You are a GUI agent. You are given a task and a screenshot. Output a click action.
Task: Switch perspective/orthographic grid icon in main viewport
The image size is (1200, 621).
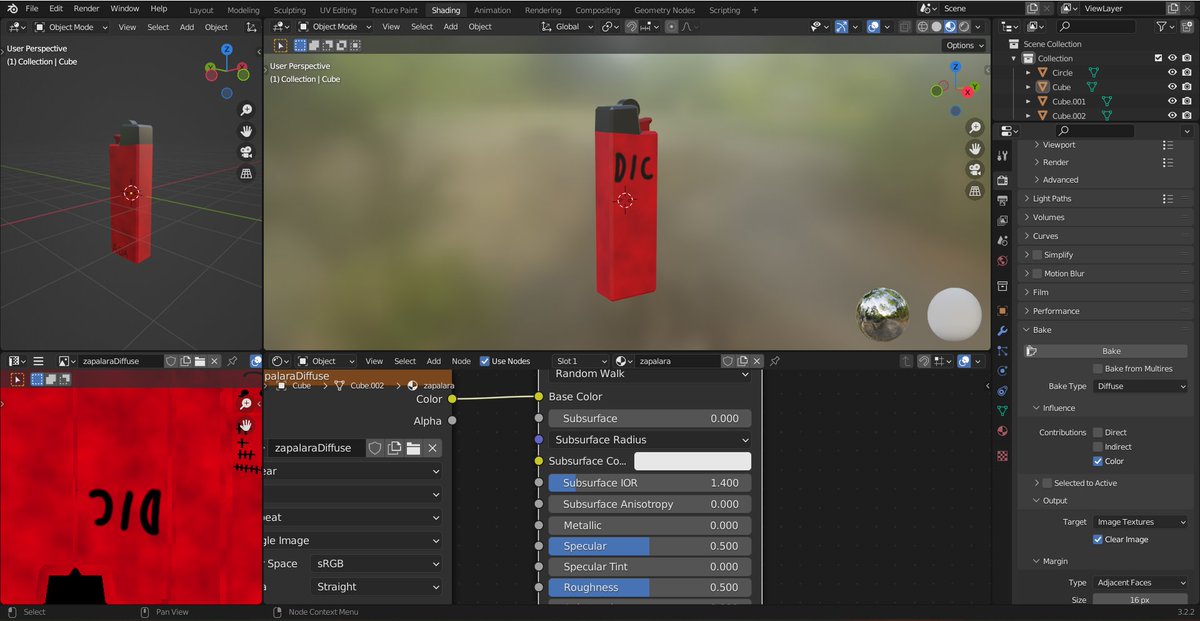(x=975, y=191)
